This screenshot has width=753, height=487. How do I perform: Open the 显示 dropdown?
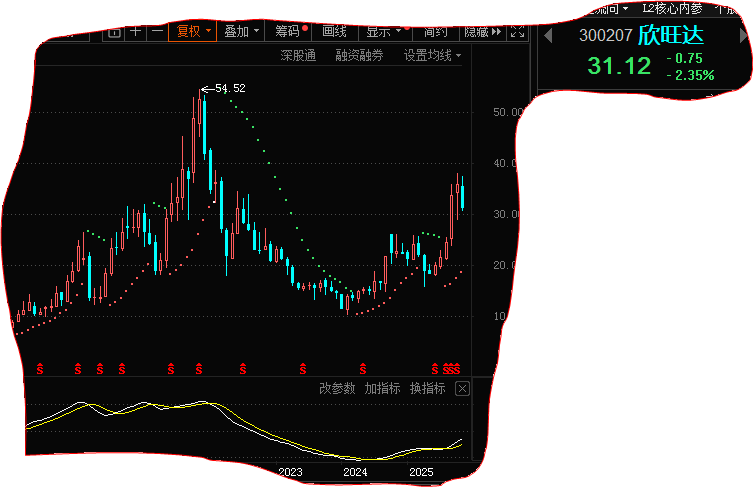click(x=384, y=32)
